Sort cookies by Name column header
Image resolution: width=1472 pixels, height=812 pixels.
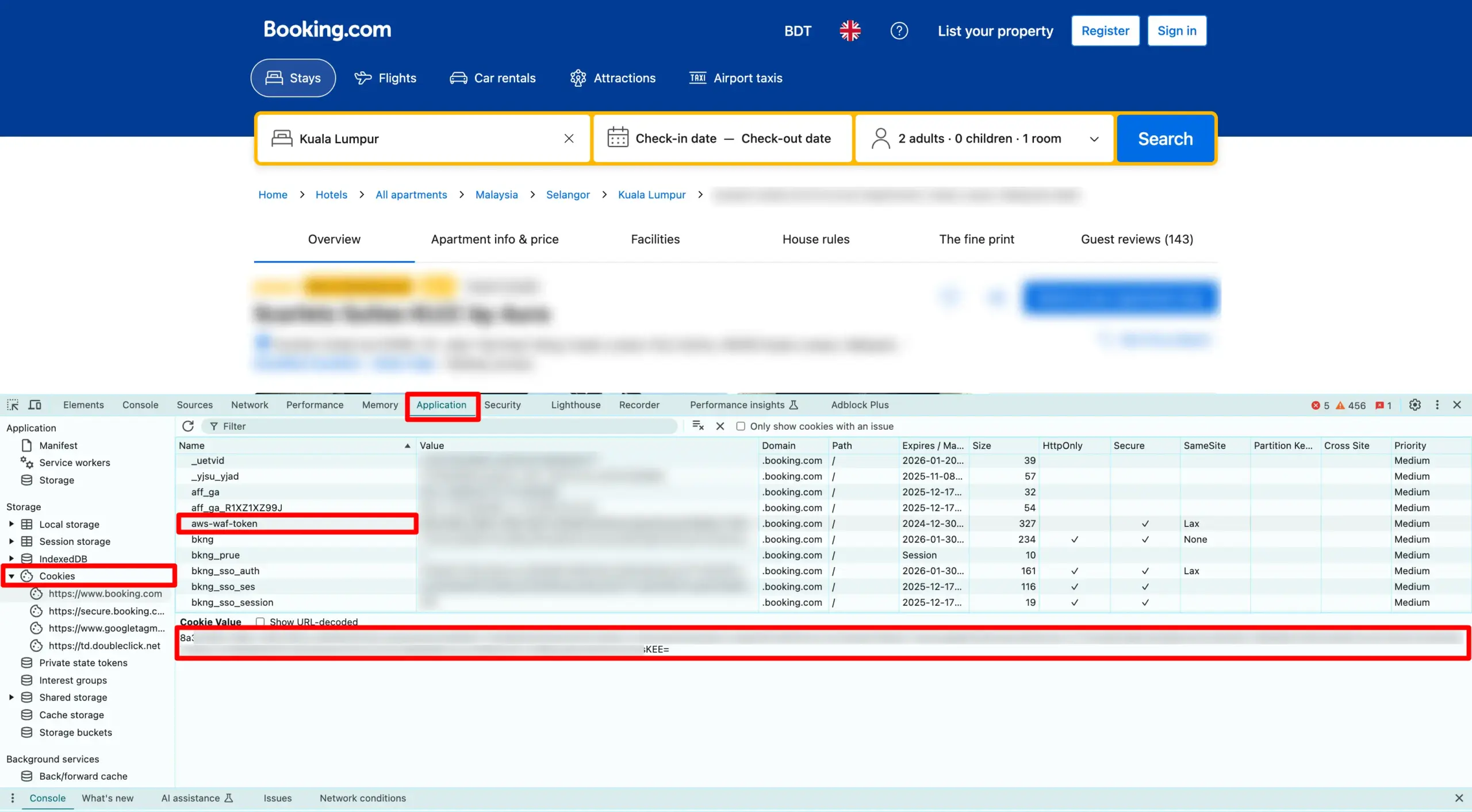[x=295, y=445]
